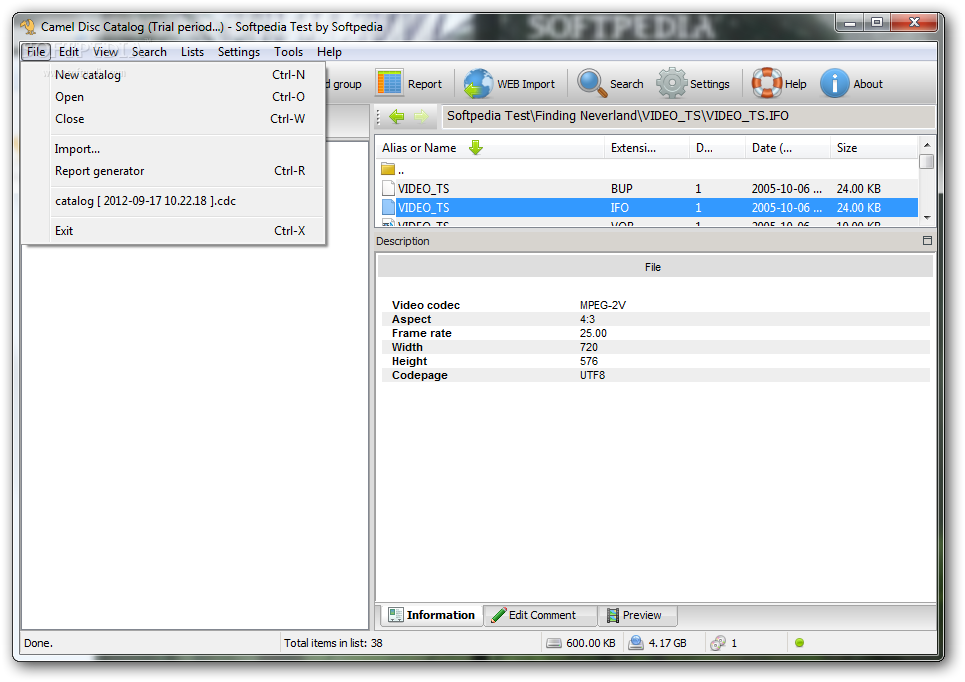965x682 pixels.
Task: Sort by Extension column header
Action: 647,148
